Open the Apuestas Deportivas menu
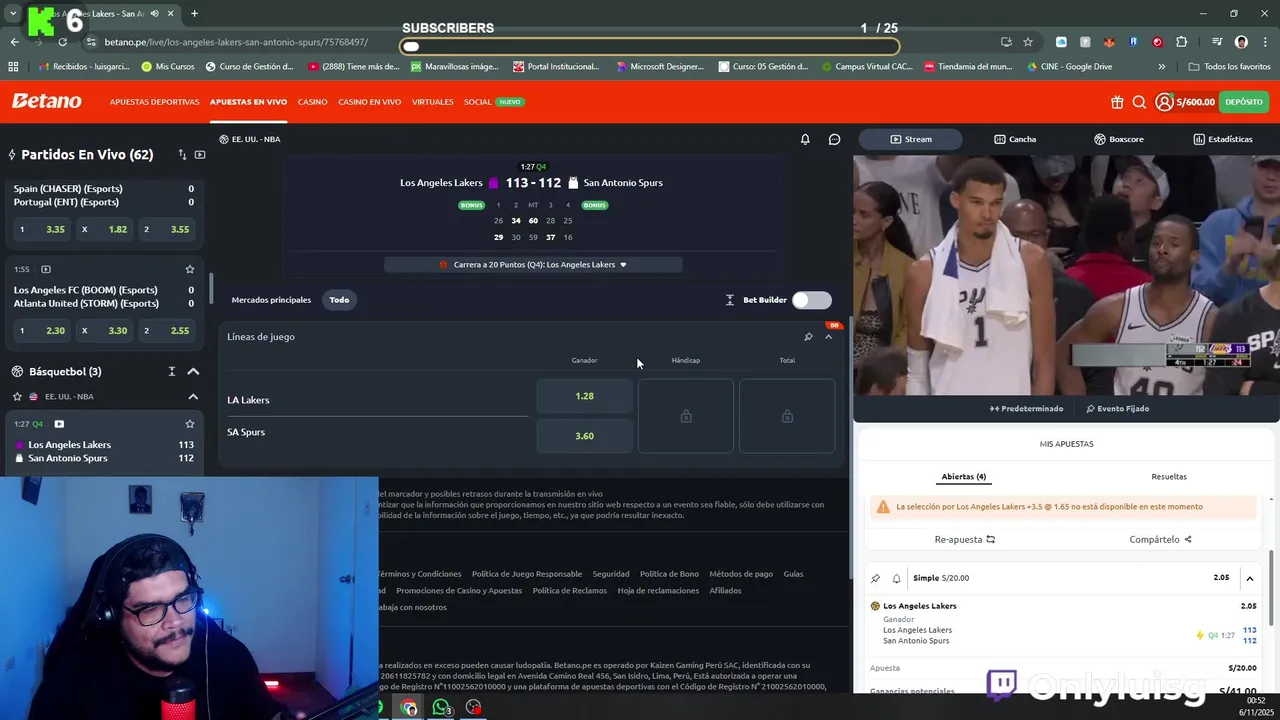This screenshot has width=1280, height=720. [154, 102]
